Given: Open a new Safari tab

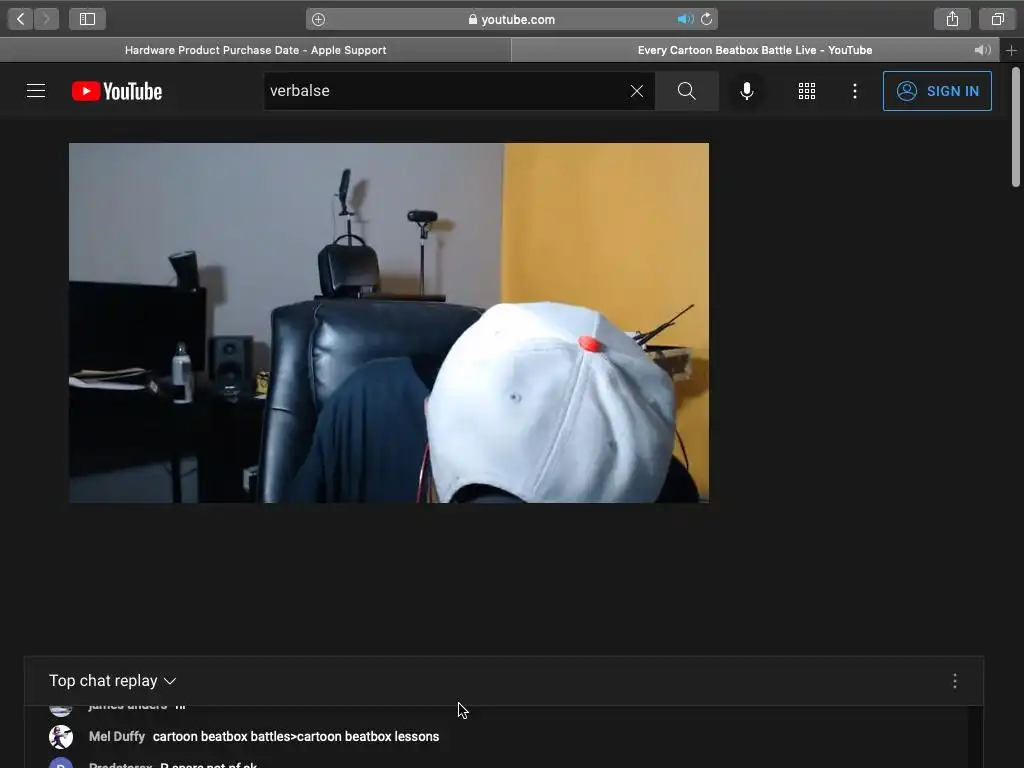Looking at the screenshot, I should [x=1011, y=50].
